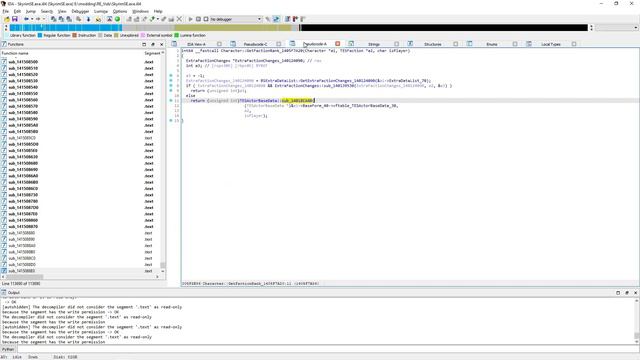This screenshot has width=640, height=360.
Task: Click the start debugger play icon
Action: point(190,19)
